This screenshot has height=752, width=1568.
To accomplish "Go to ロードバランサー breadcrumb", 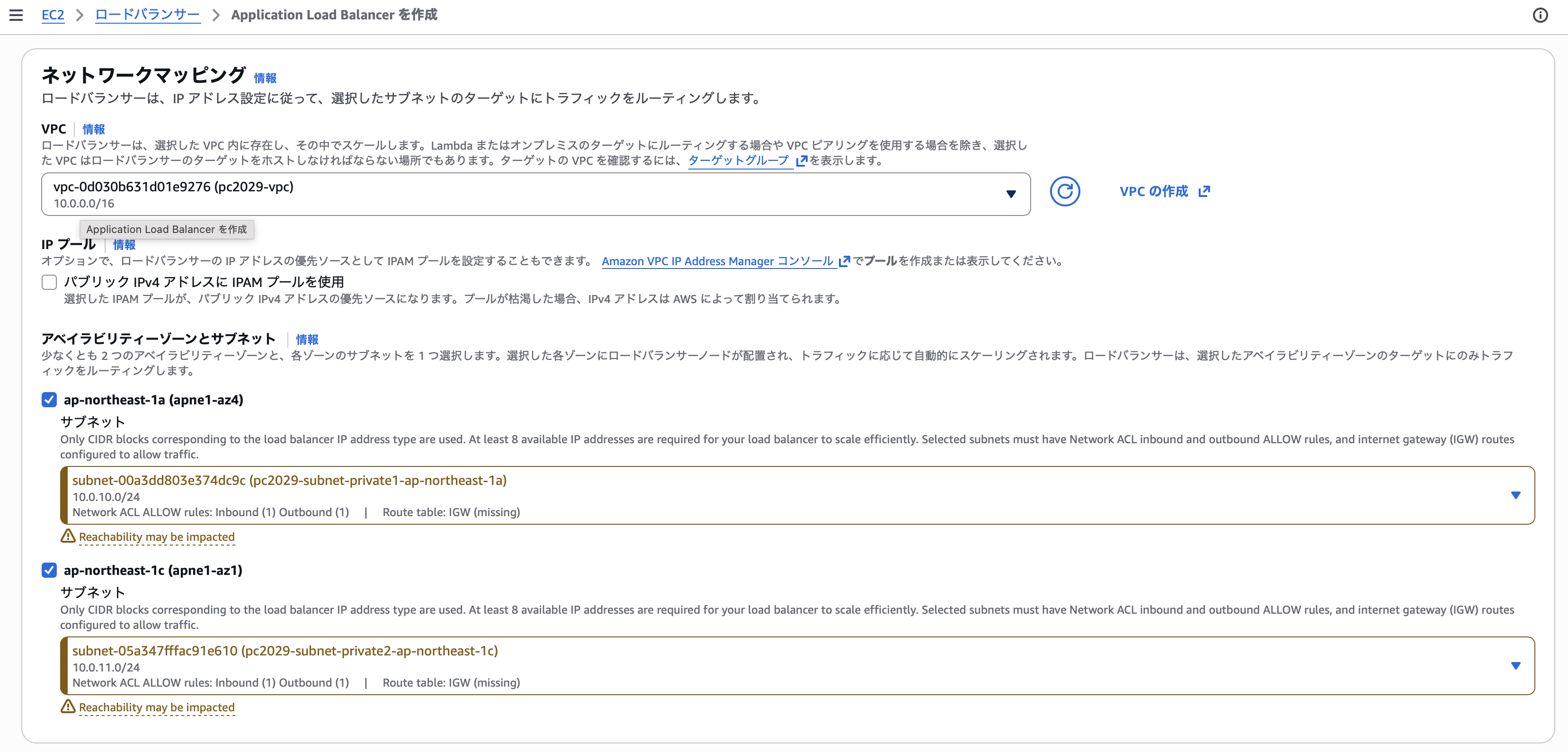I will pyautogui.click(x=148, y=15).
